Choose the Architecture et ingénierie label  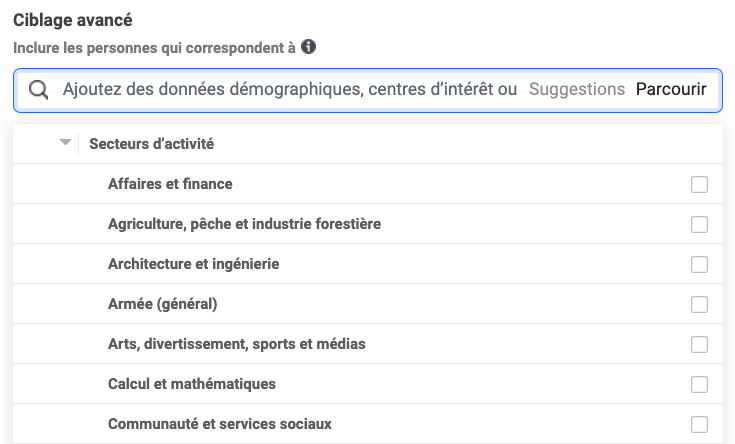coord(193,265)
